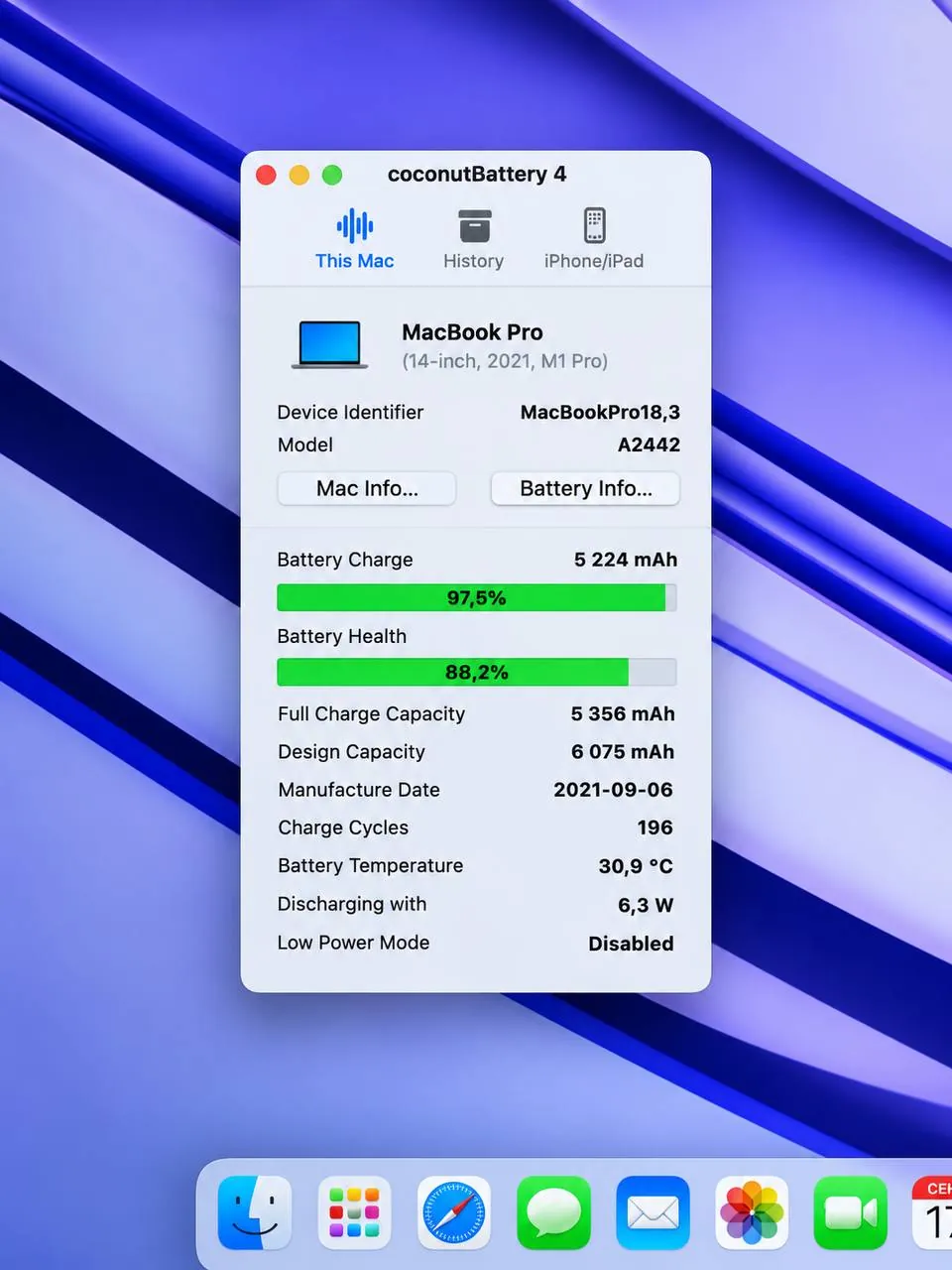Click the coconutBattery 4 window title

[x=477, y=174]
